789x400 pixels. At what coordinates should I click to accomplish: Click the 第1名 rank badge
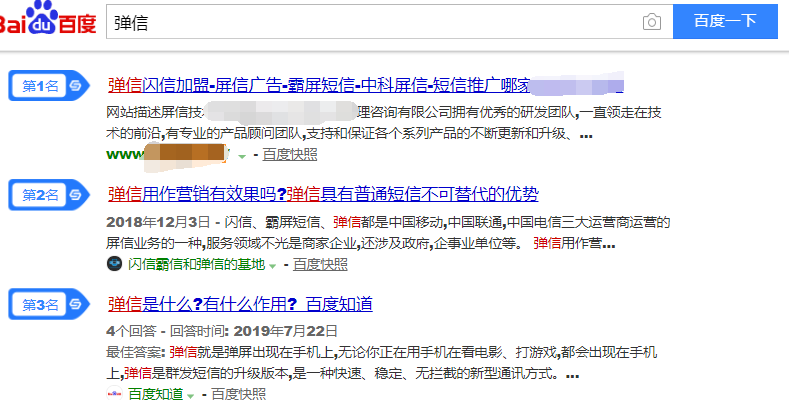[49, 86]
